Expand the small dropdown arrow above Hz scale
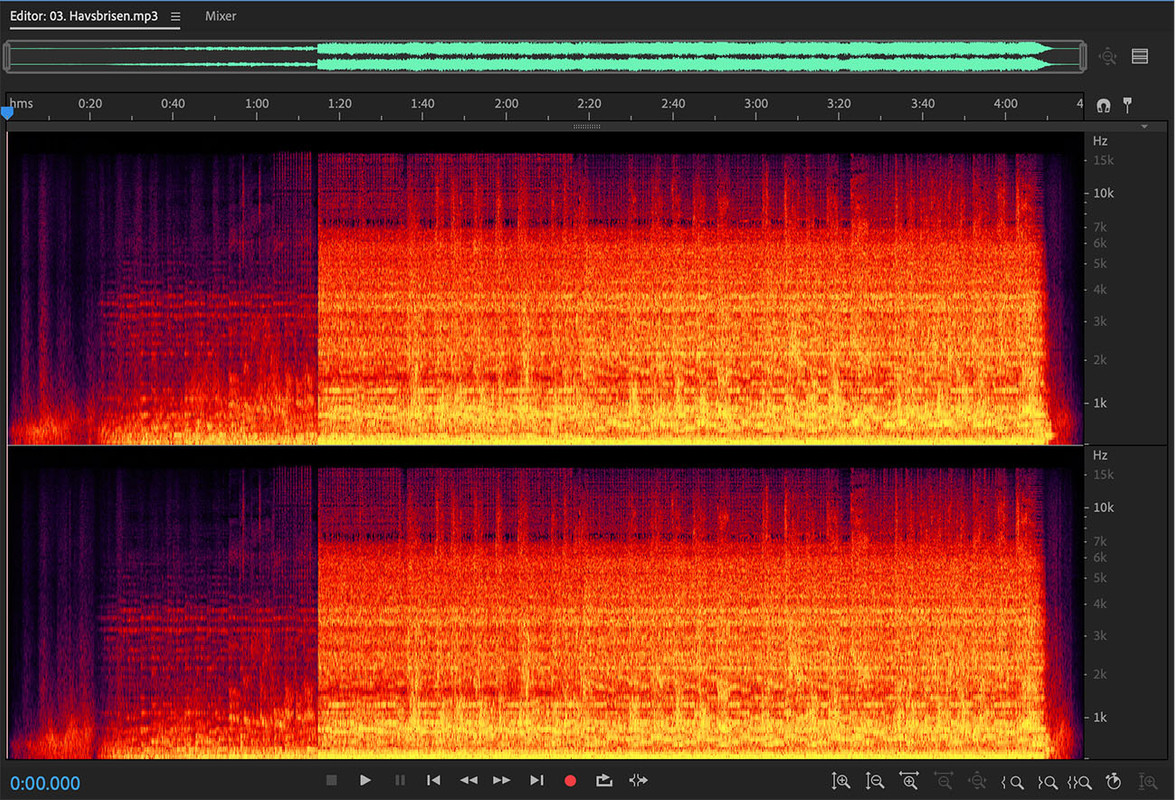 (x=1144, y=127)
